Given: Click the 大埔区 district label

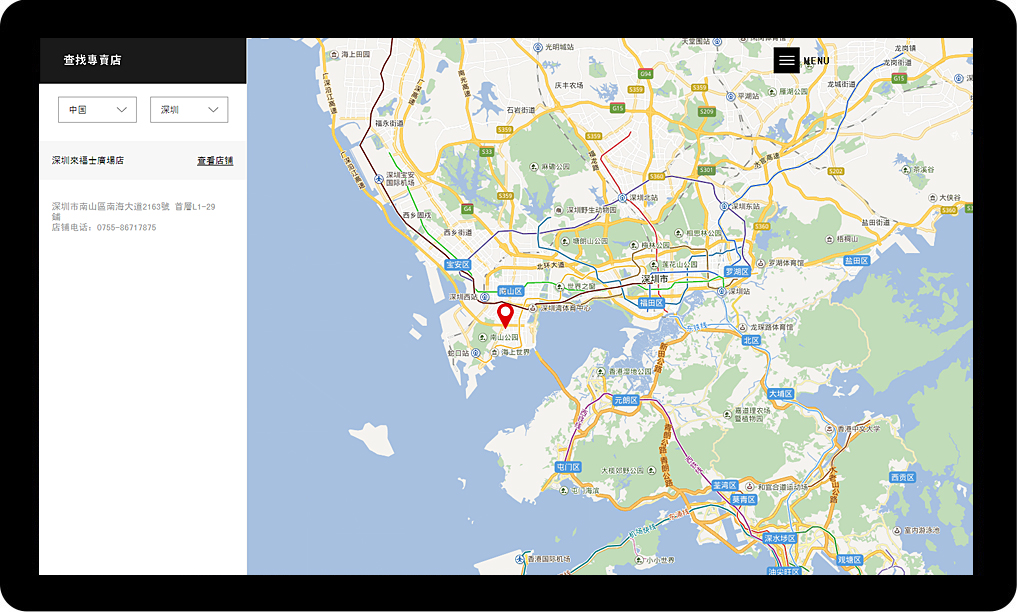Looking at the screenshot, I should pos(781,394).
